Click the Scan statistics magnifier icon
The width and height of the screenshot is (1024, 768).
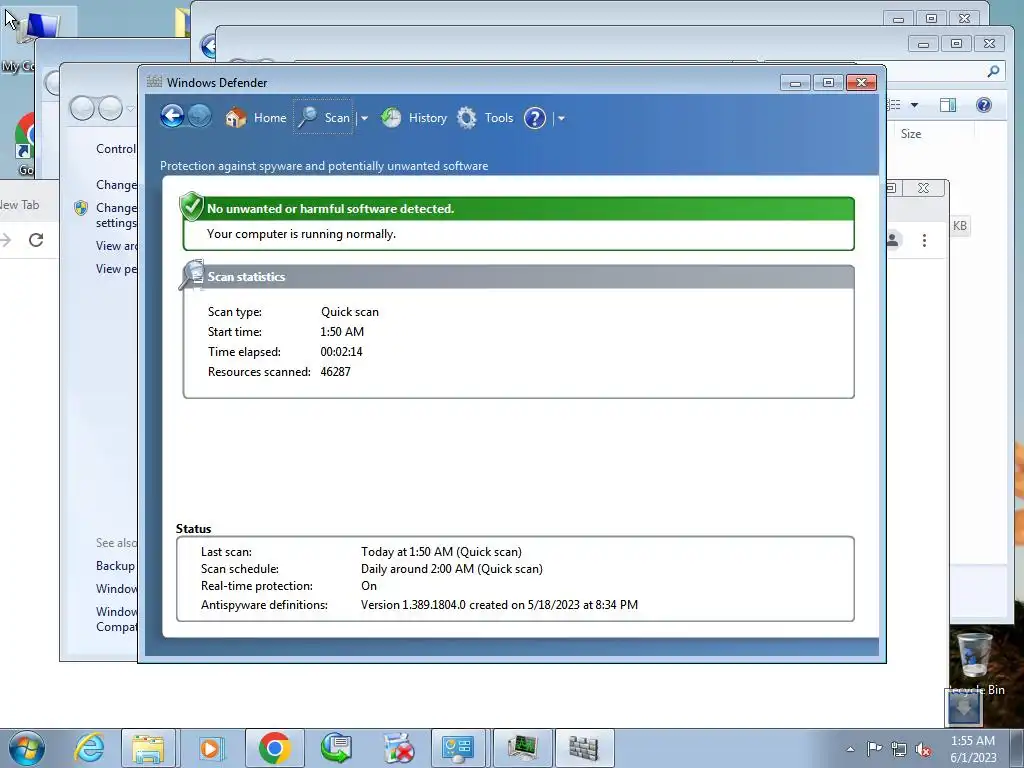tap(192, 275)
